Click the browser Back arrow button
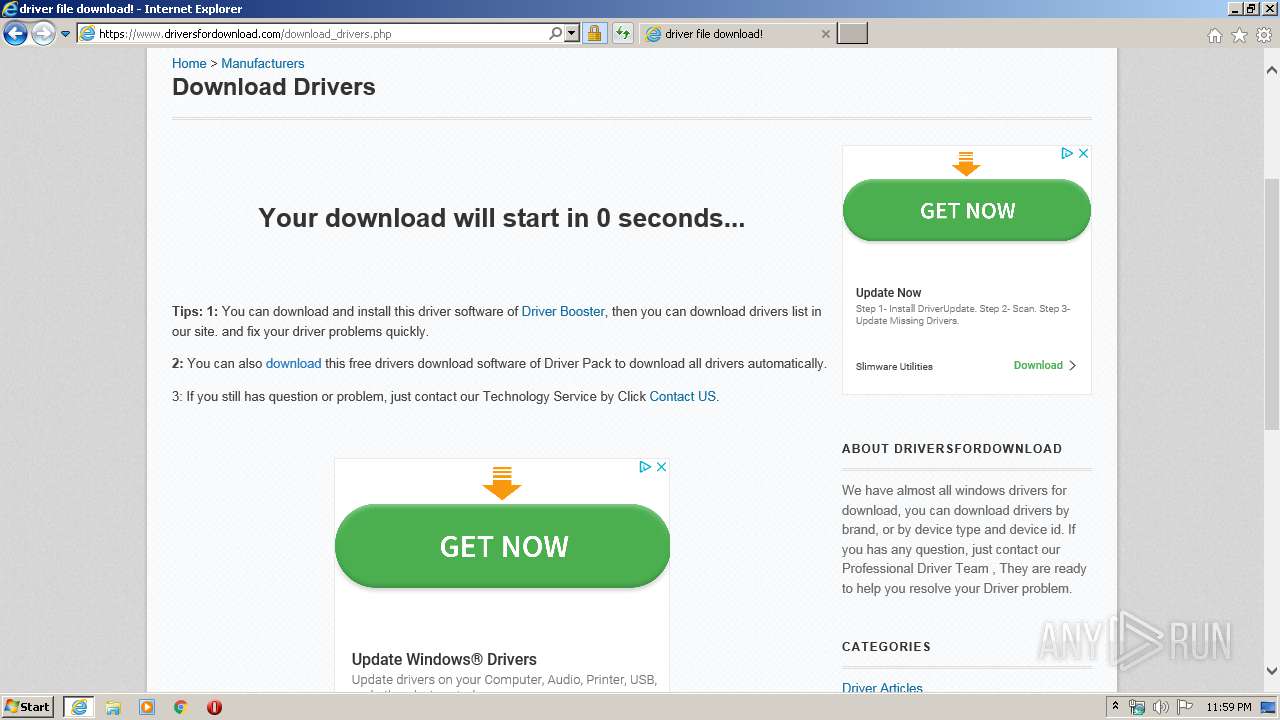This screenshot has height=720, width=1280. [x=15, y=34]
